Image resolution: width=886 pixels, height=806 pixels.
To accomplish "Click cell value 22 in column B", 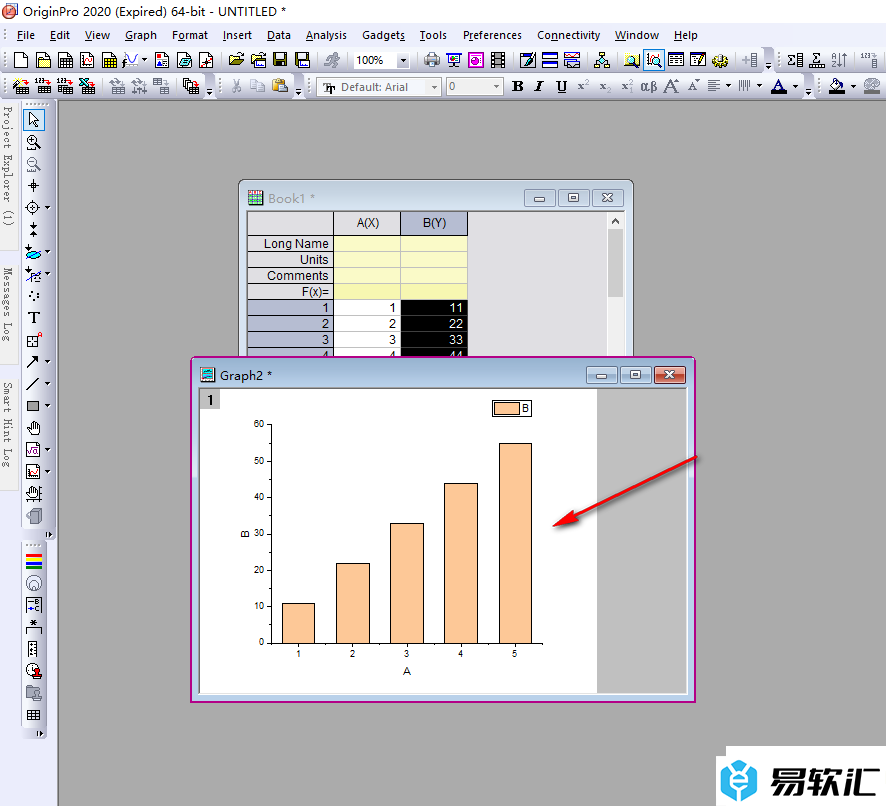I will pos(434,323).
